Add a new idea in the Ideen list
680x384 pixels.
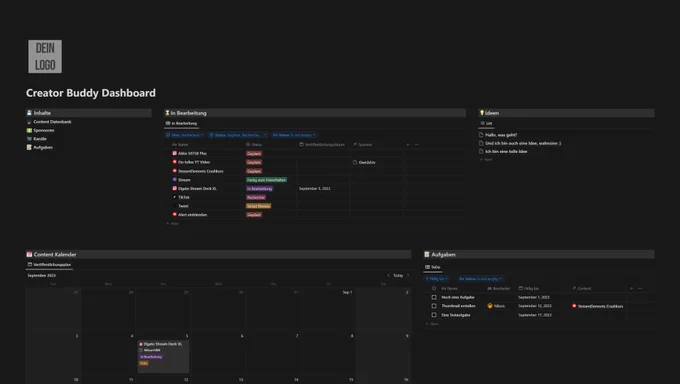point(486,160)
